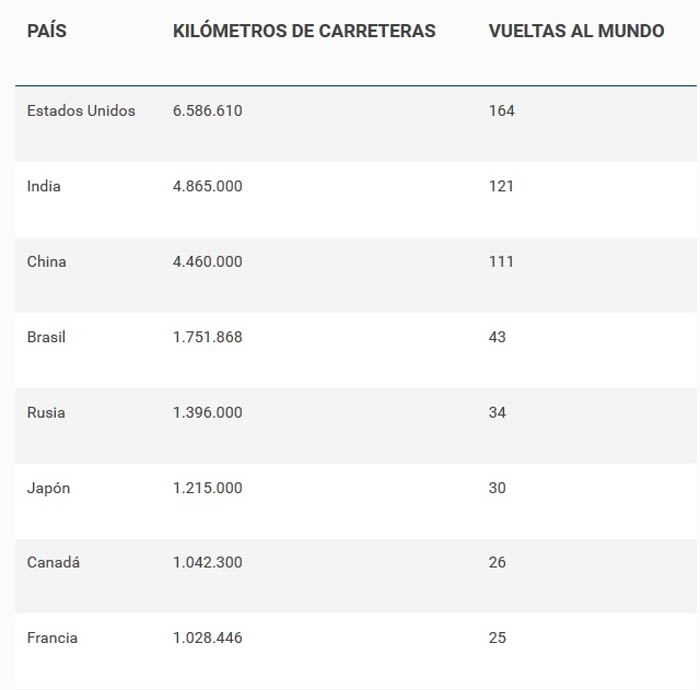Viewport: 700px width, 690px height.
Task: Select the Francia row label
Action: 52,638
